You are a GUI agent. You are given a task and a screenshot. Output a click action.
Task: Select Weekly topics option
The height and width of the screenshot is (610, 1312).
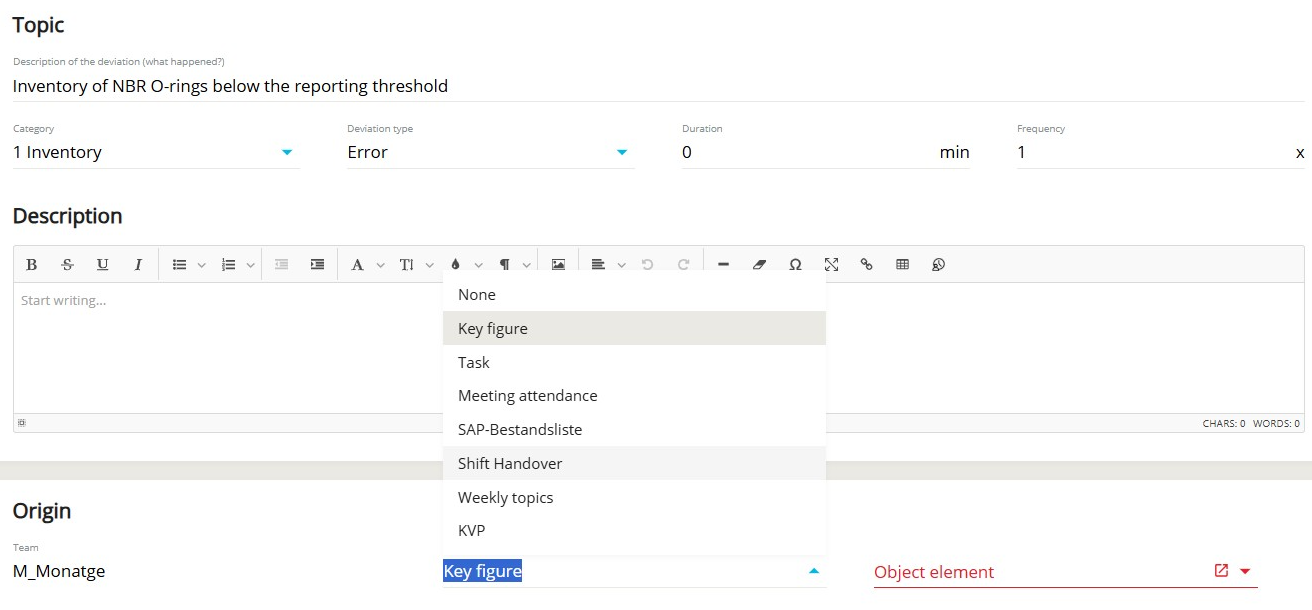pyautogui.click(x=634, y=497)
